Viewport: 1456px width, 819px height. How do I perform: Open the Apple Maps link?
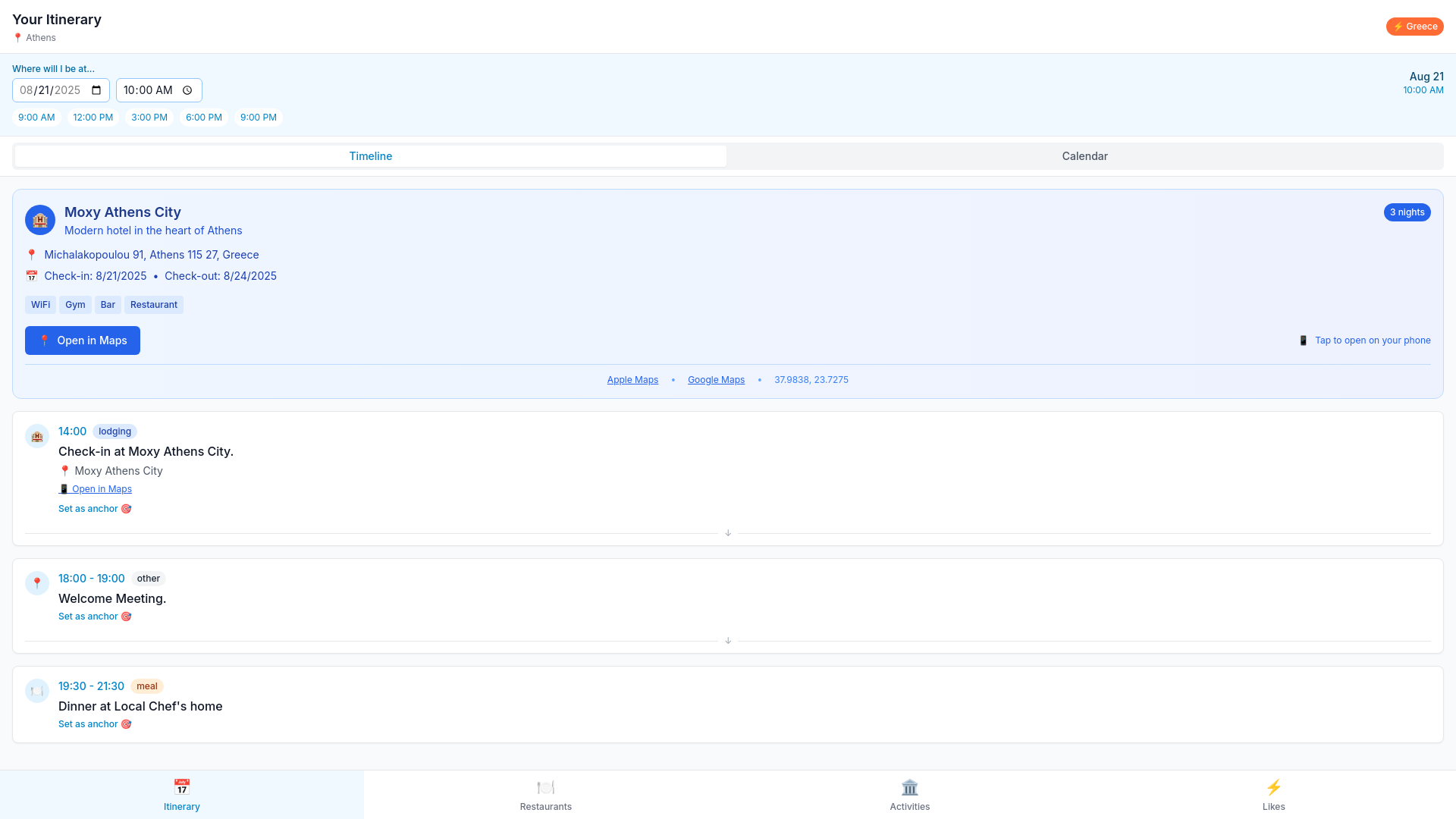[x=632, y=380]
